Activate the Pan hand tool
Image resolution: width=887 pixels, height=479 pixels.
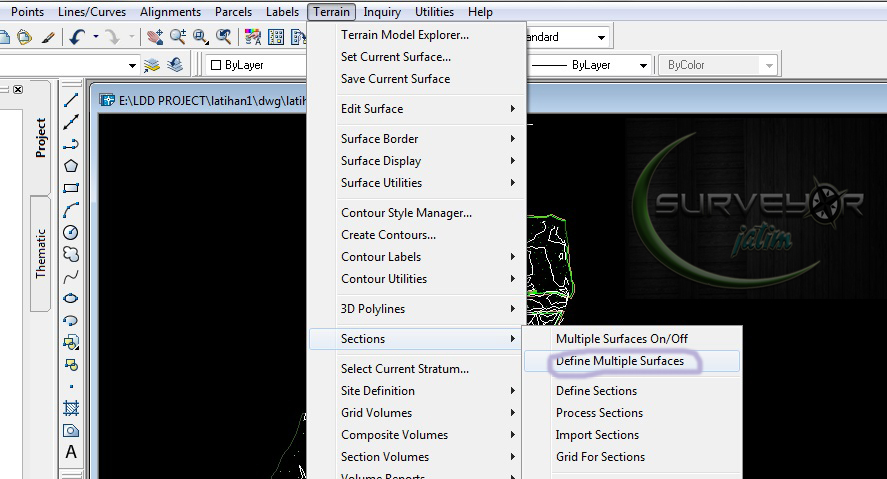pos(155,37)
